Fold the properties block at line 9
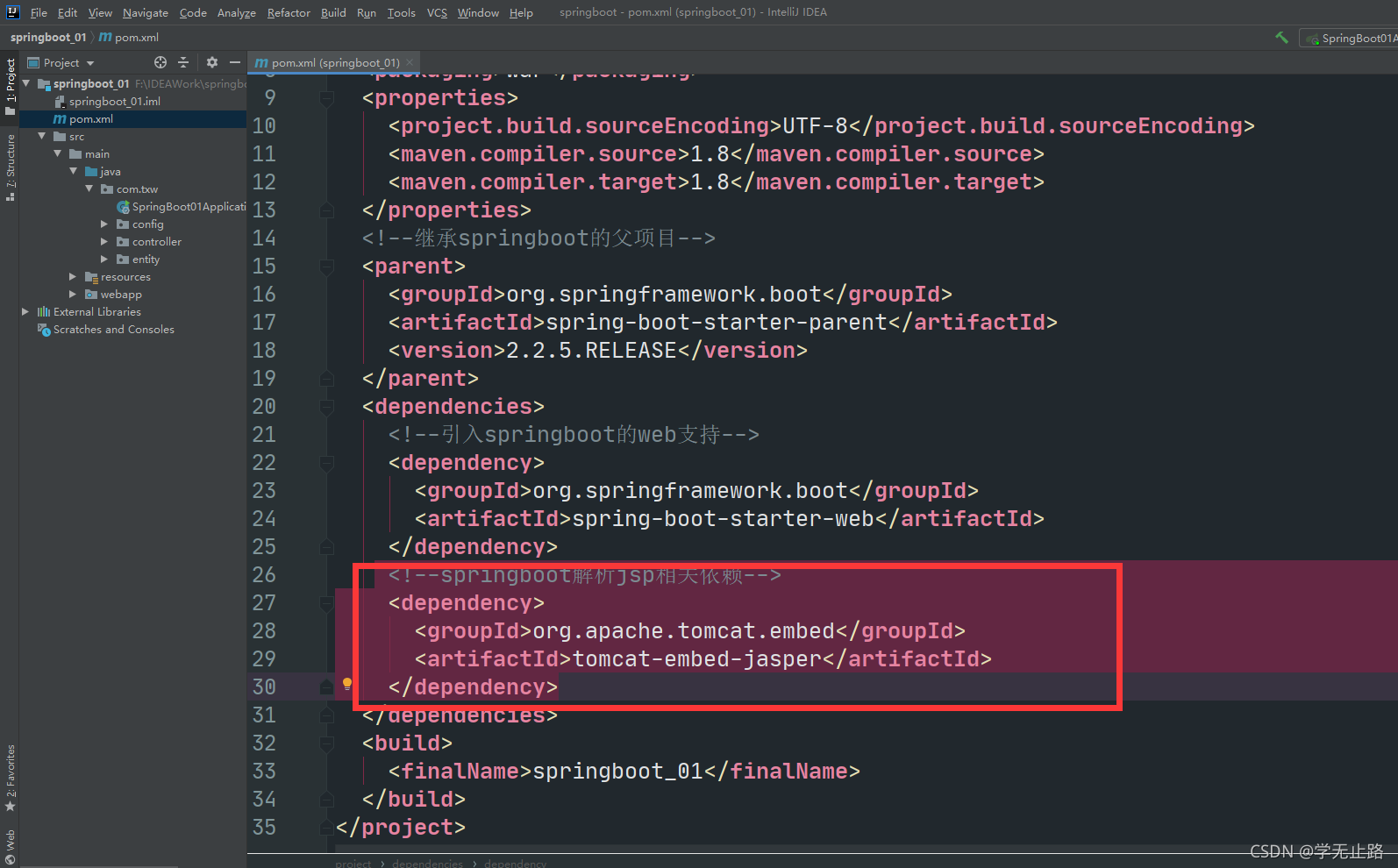The image size is (1398, 868). coord(326,98)
